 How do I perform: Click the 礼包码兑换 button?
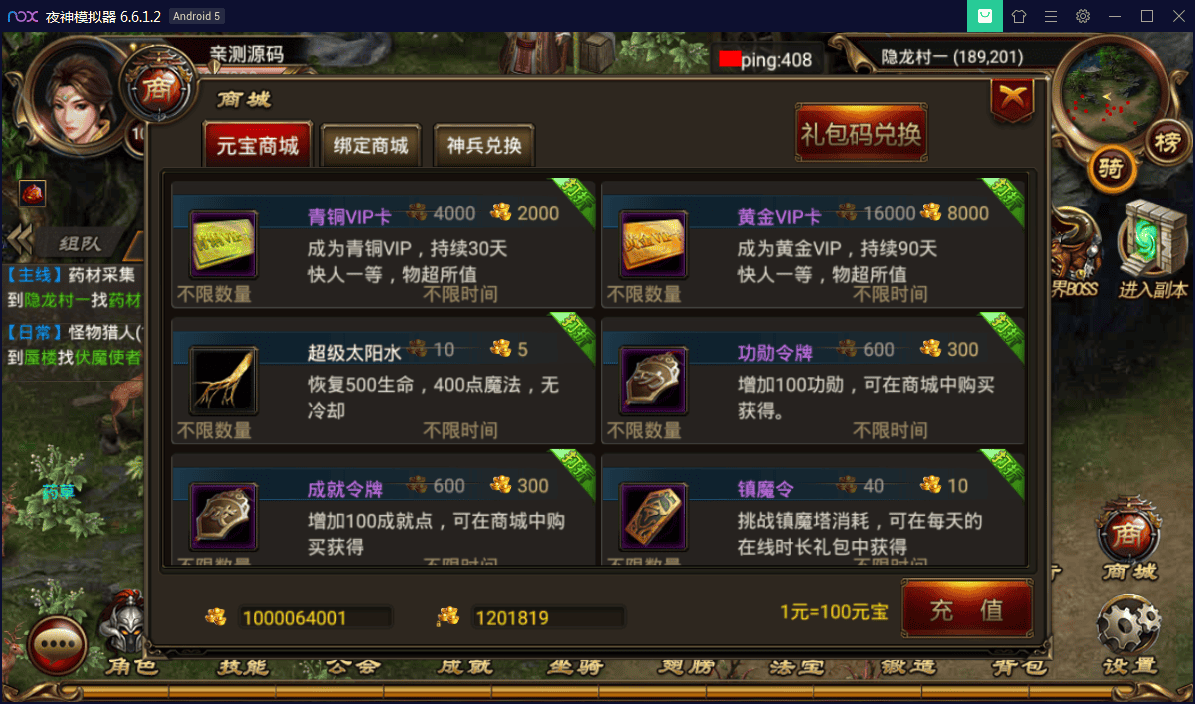point(860,134)
